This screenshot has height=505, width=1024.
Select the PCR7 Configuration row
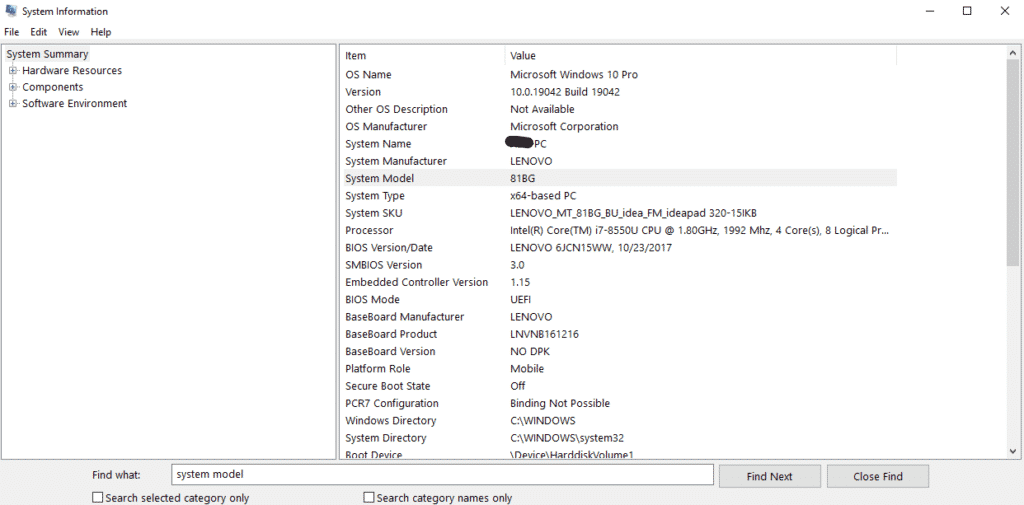pos(619,403)
